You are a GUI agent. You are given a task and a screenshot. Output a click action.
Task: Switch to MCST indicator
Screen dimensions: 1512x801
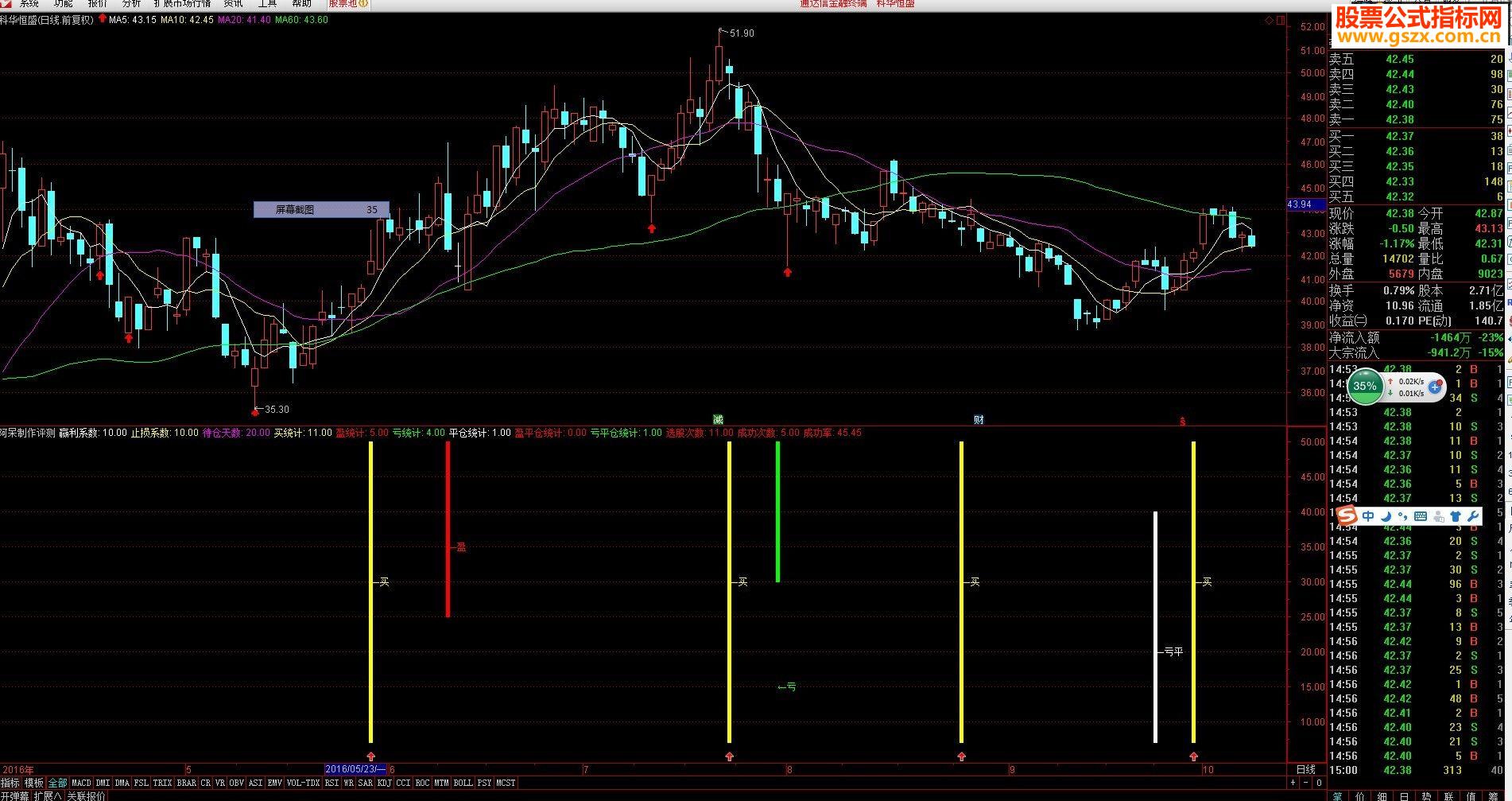506,783
